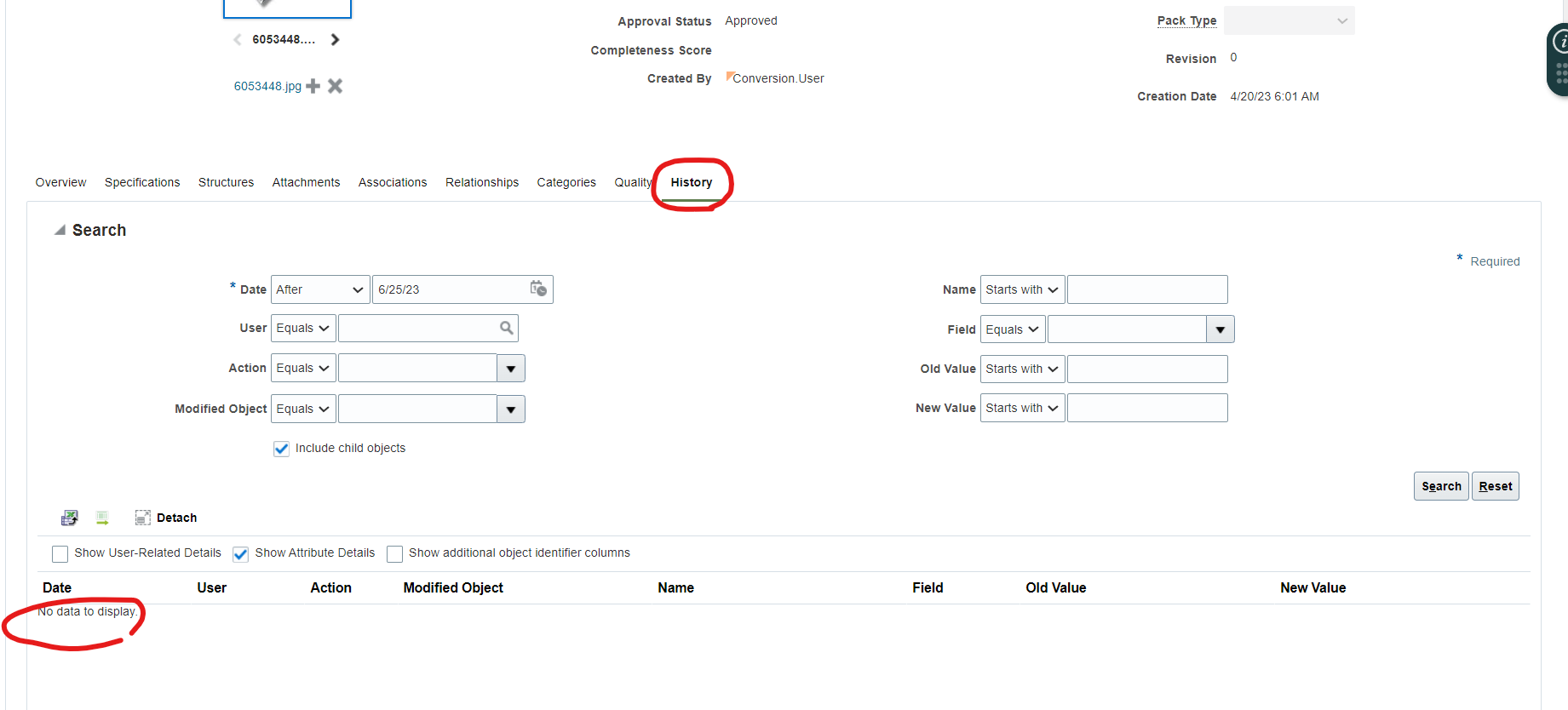Click the previous image arrow beside 6053448
Viewport: 1568px width, 710px height.
click(x=238, y=39)
